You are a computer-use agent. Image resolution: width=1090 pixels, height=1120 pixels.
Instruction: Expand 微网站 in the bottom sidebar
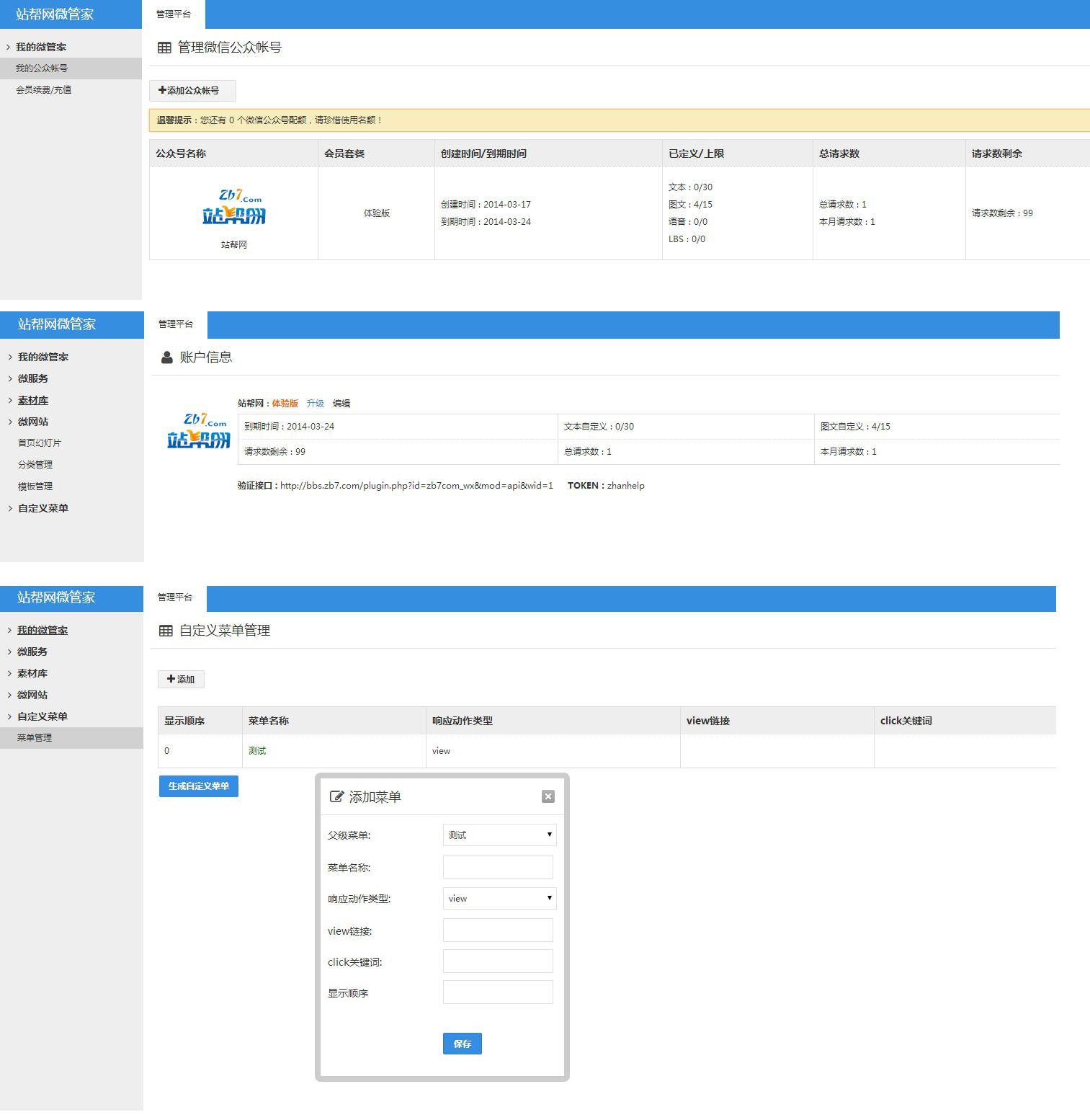pos(32,695)
